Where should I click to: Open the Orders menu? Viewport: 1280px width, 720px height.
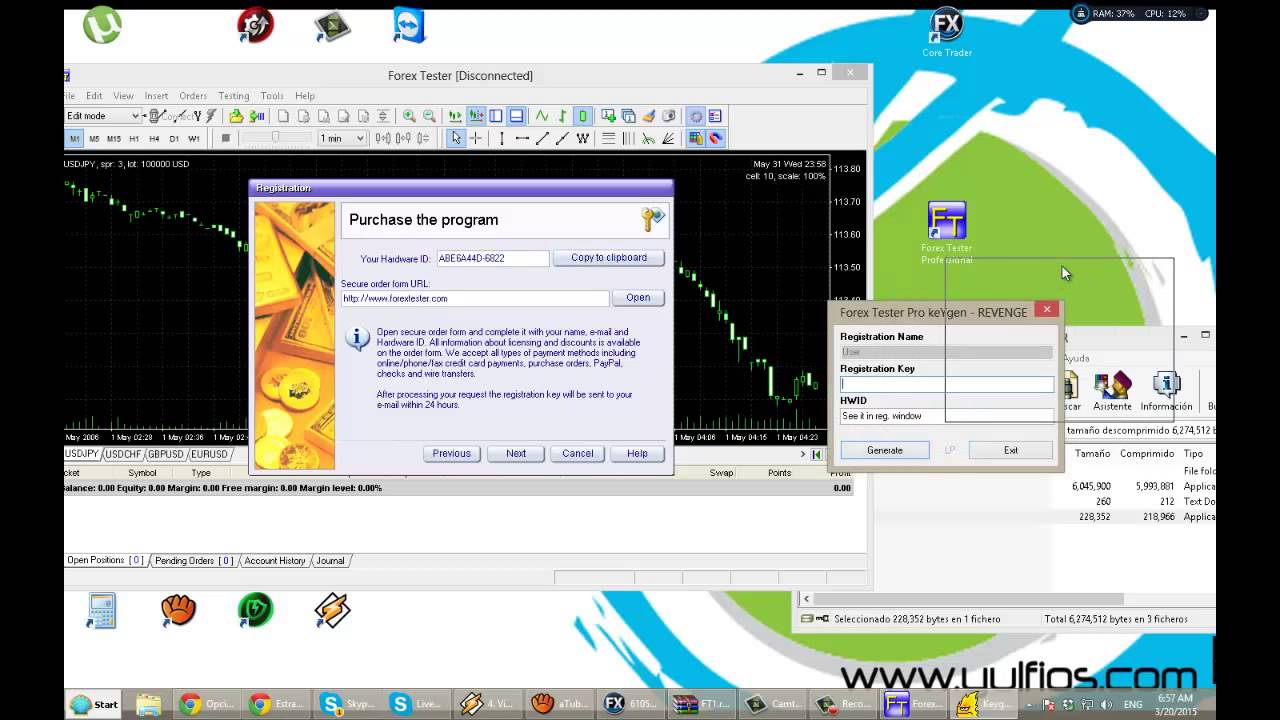coord(193,96)
